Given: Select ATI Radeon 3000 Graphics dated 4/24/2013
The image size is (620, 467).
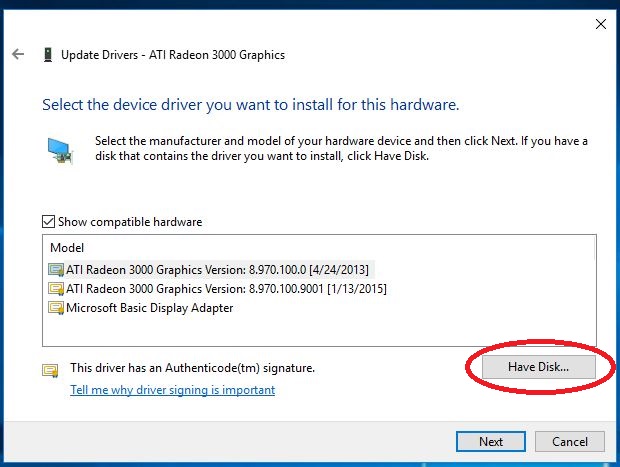Looking at the screenshot, I should [x=217, y=269].
